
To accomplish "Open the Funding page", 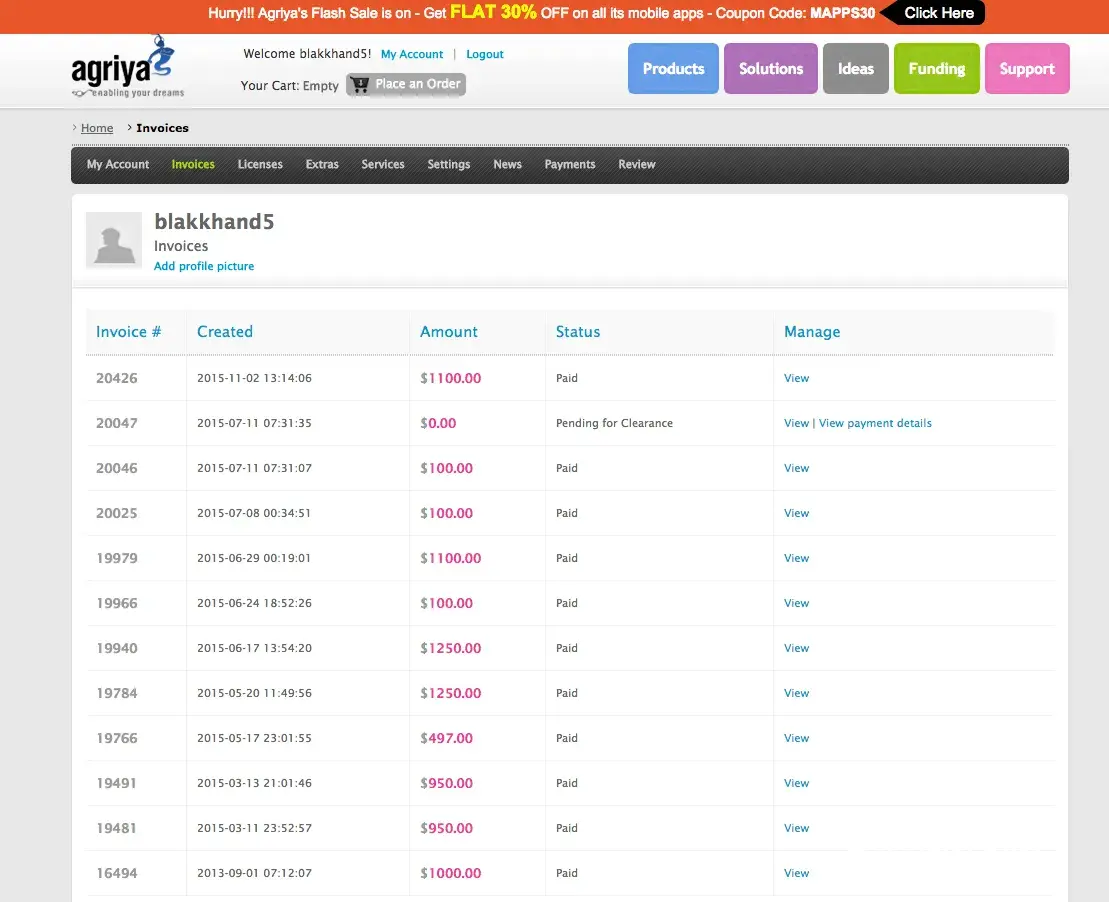I will click(936, 69).
